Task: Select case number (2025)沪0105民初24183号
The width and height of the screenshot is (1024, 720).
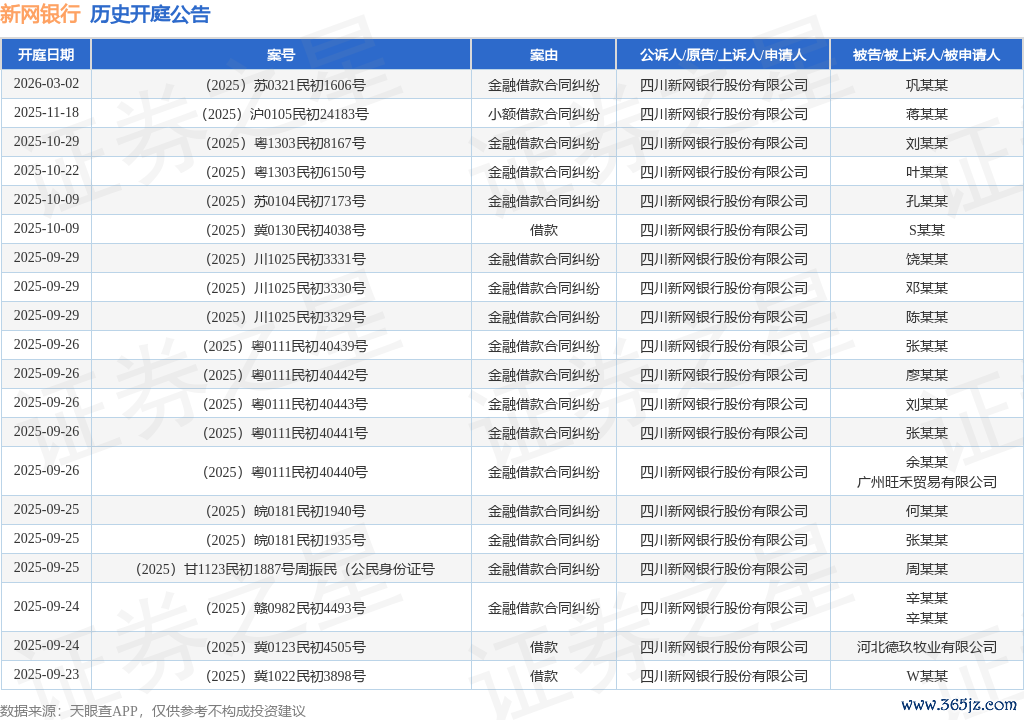Action: click(x=285, y=114)
